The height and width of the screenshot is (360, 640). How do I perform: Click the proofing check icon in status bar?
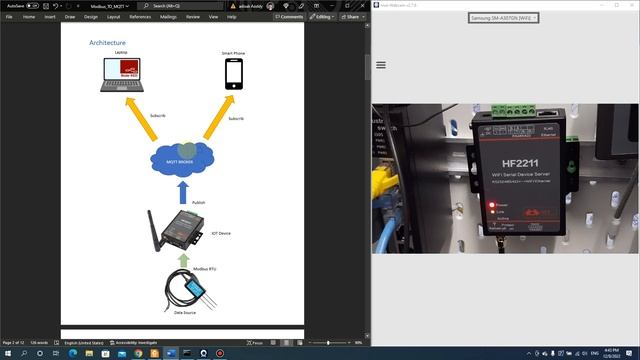[x=56, y=342]
